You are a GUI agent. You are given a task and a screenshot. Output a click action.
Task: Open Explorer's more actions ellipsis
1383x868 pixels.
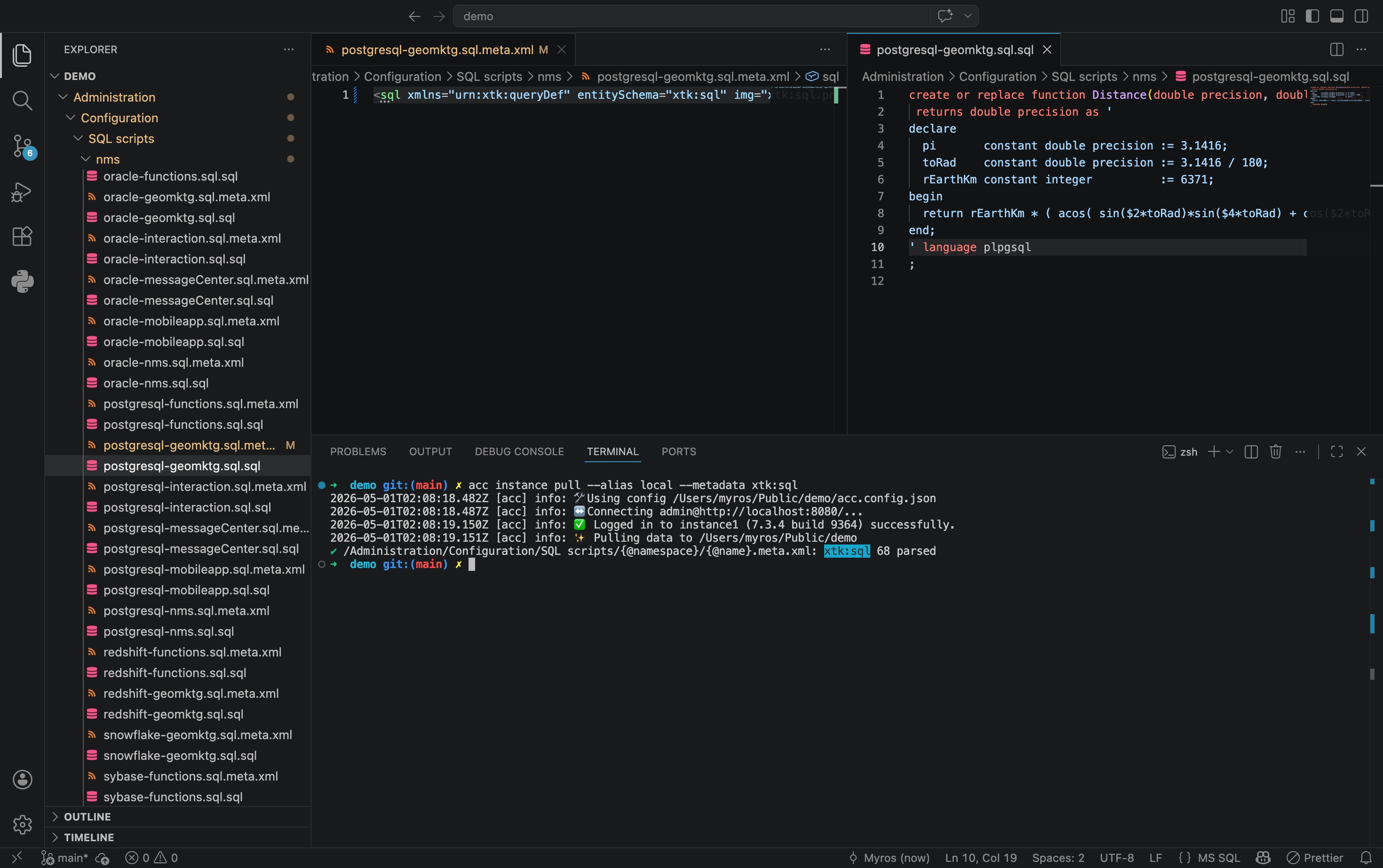288,49
